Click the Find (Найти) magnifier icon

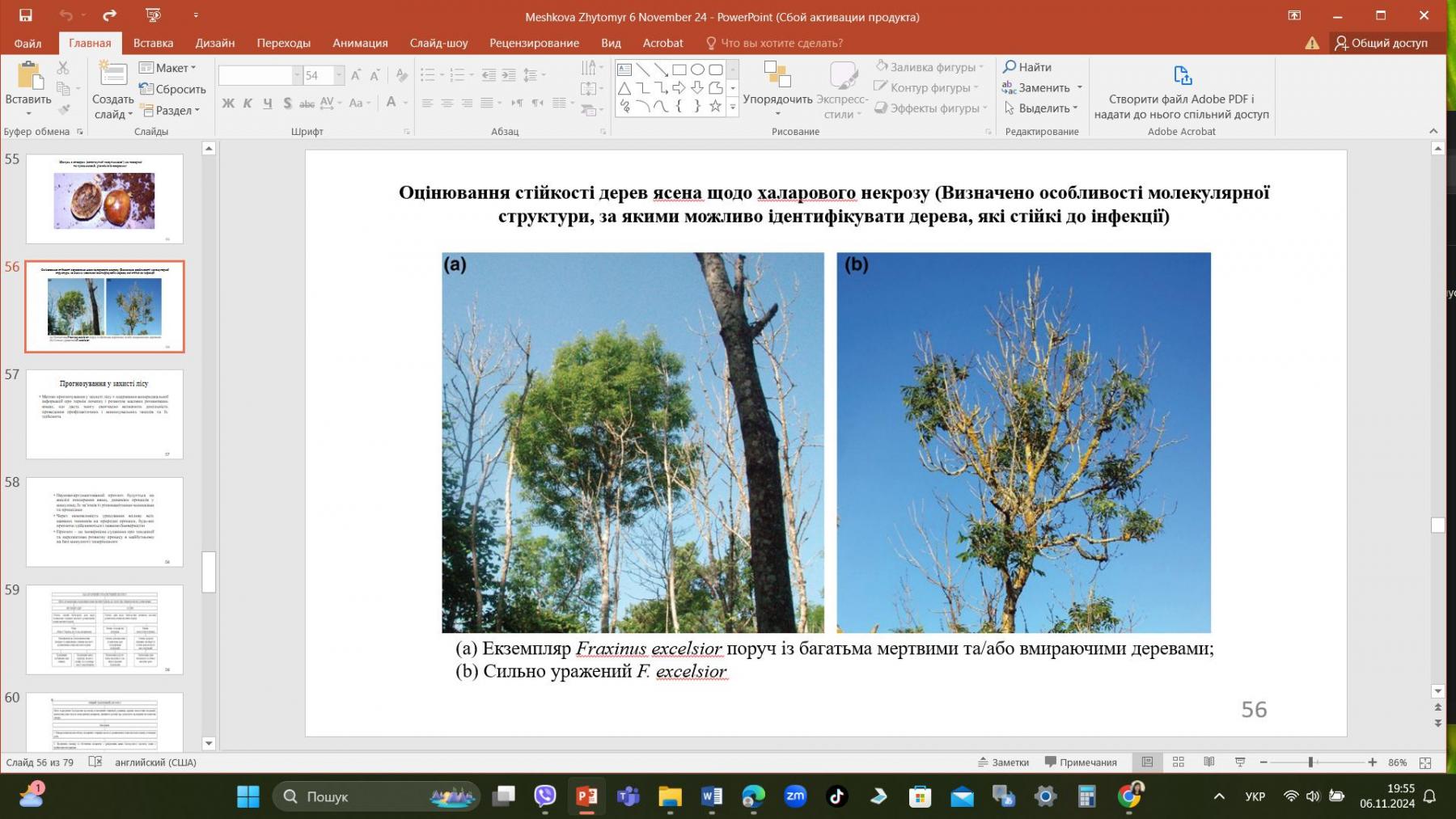coord(1009,67)
